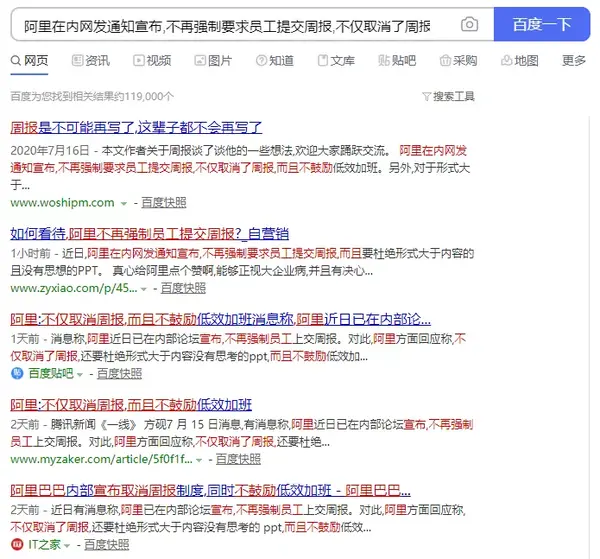Click the www.zyxiao.com/p/45... URL
This screenshot has height=559, width=600.
tap(73, 288)
